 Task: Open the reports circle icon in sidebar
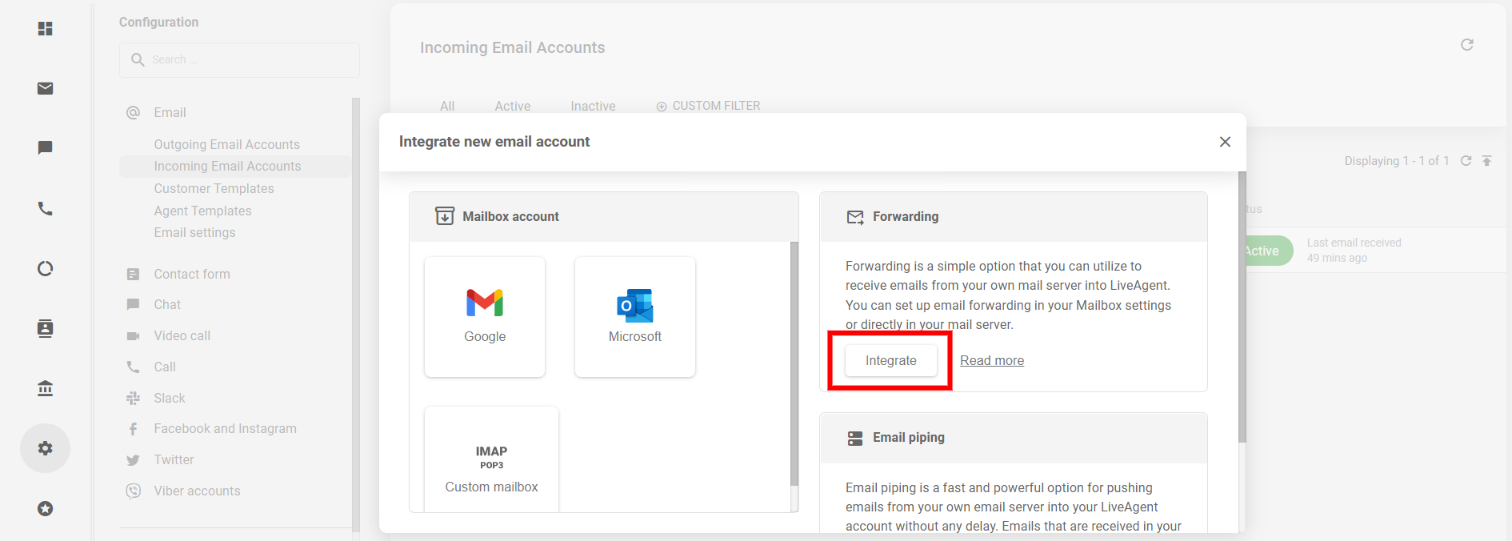pyautogui.click(x=45, y=268)
